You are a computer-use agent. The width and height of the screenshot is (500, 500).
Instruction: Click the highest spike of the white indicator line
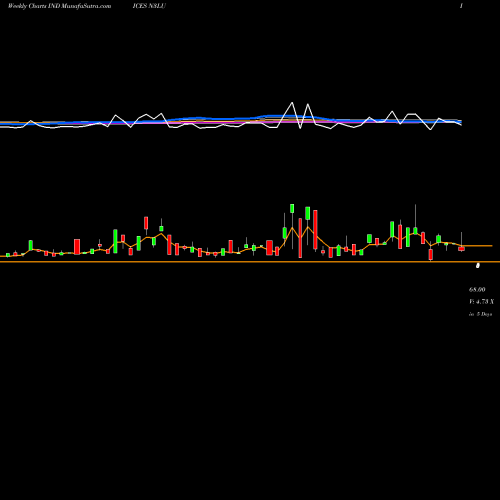coord(292,103)
